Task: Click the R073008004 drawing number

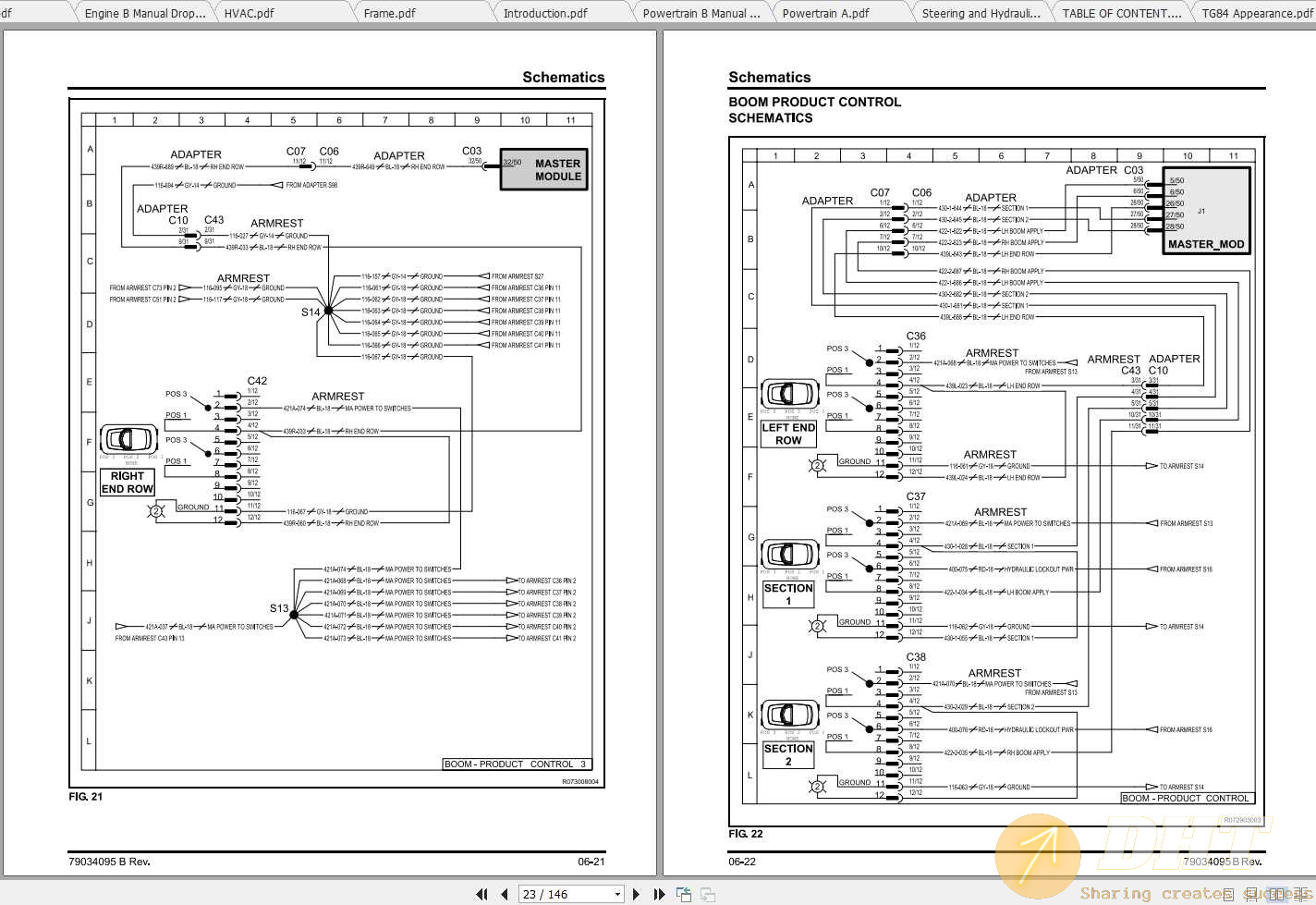Action: point(580,782)
